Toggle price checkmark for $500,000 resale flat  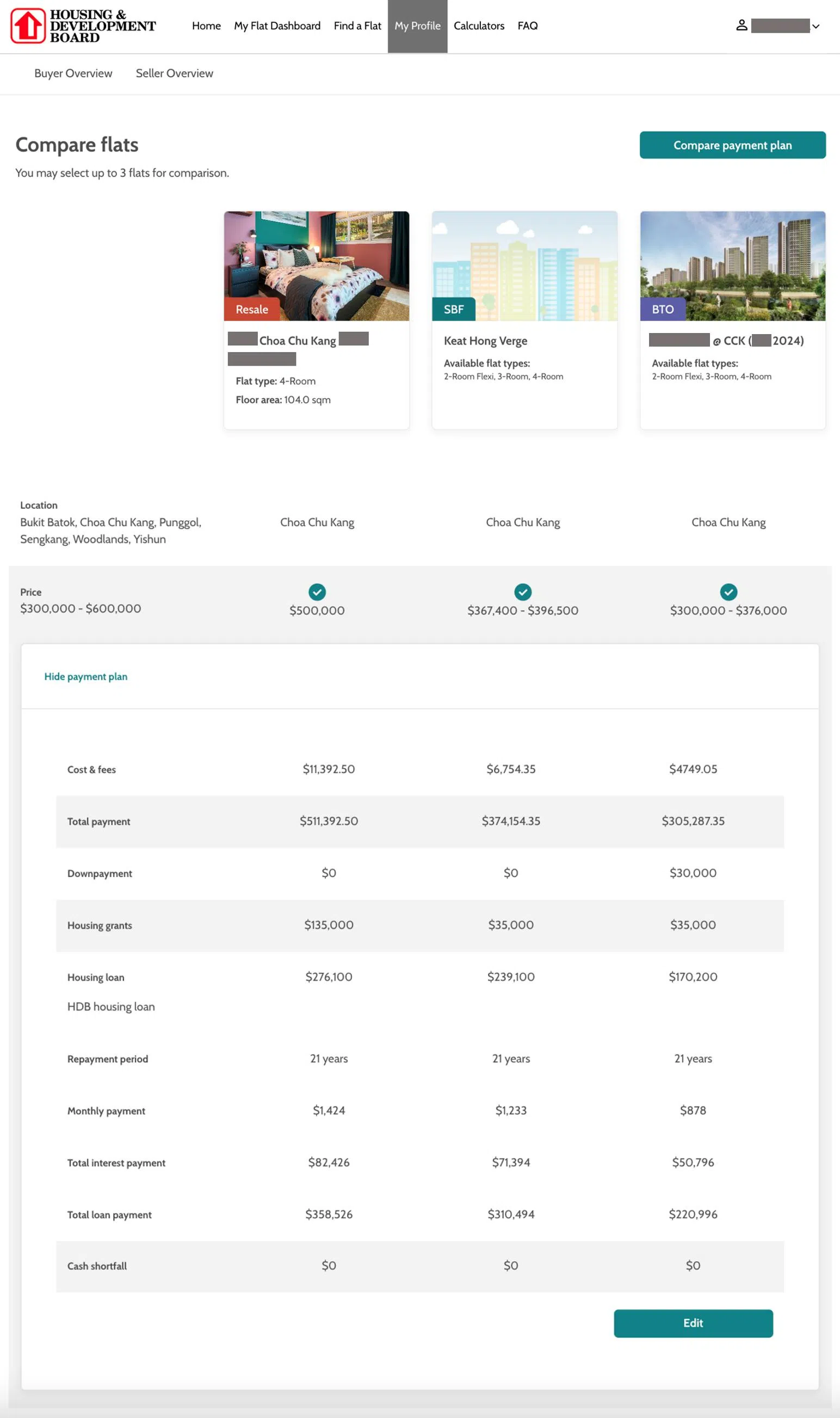(x=317, y=592)
